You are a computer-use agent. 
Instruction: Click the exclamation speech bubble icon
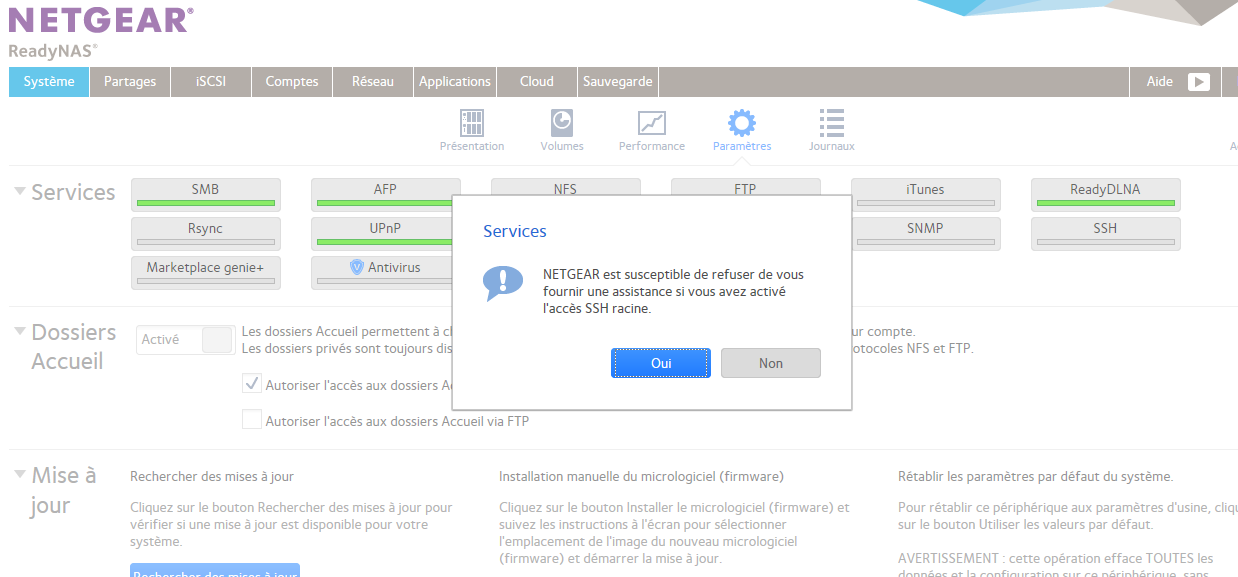[503, 283]
